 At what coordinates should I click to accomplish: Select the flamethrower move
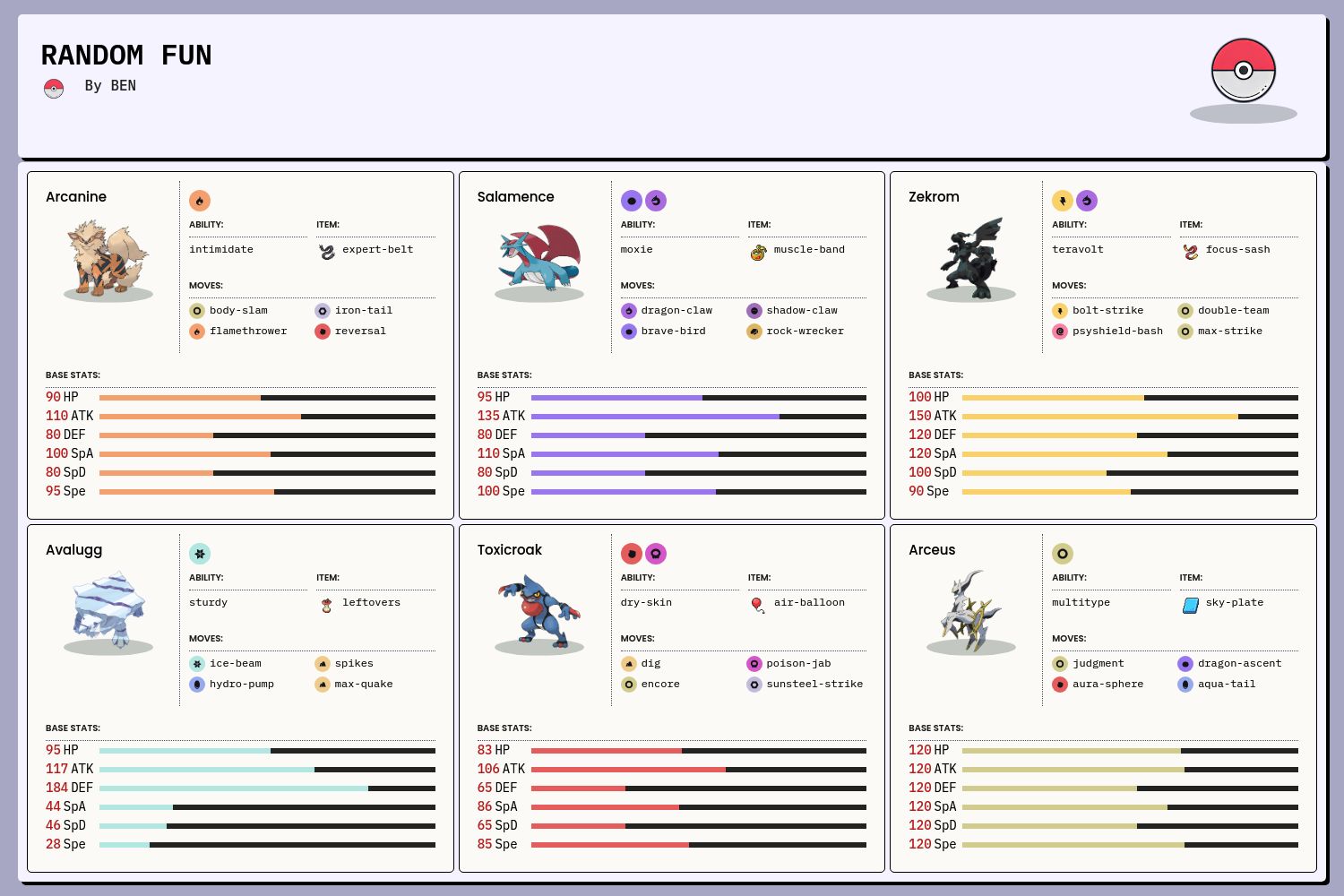point(248,332)
